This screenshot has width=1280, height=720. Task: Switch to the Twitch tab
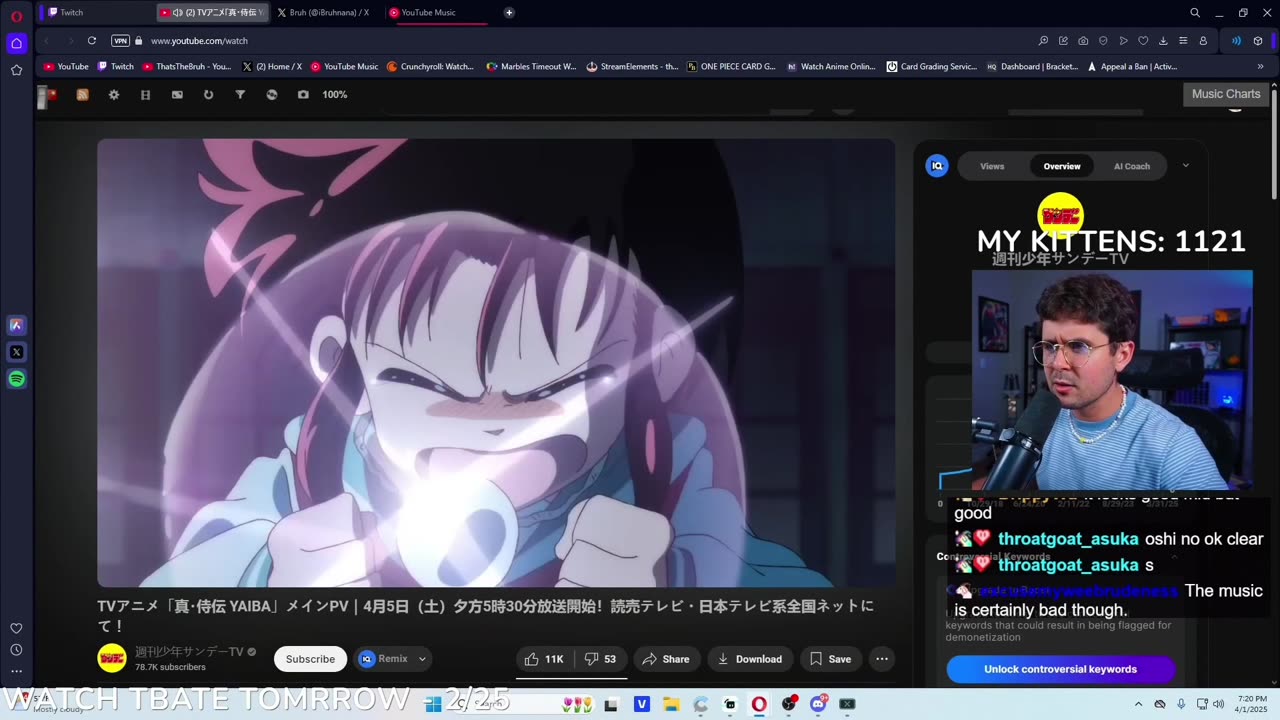(x=95, y=13)
